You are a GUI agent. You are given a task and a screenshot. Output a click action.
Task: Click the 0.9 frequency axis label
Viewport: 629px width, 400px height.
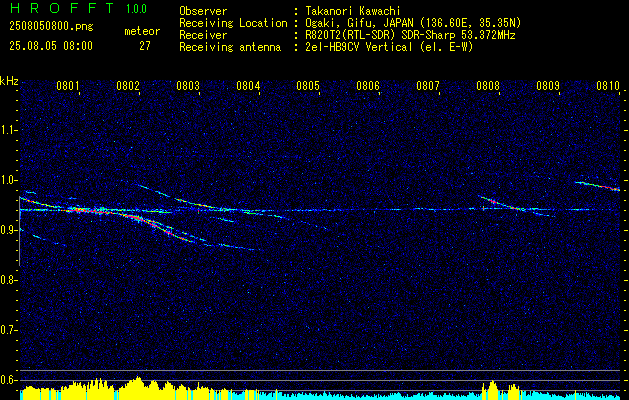pos(8,230)
